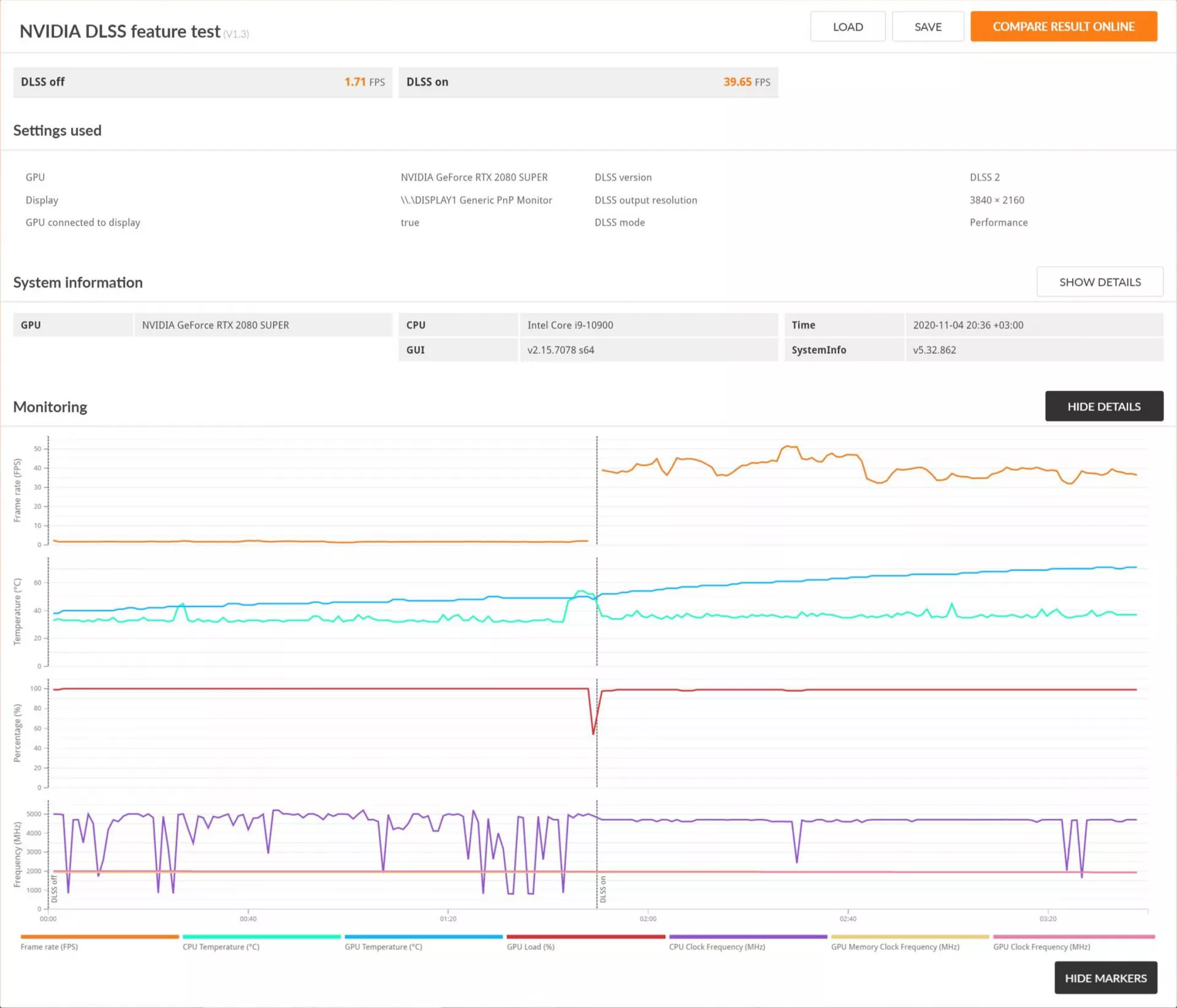The image size is (1177, 1008).
Task: Hide monitoring details
Action: 1104,407
